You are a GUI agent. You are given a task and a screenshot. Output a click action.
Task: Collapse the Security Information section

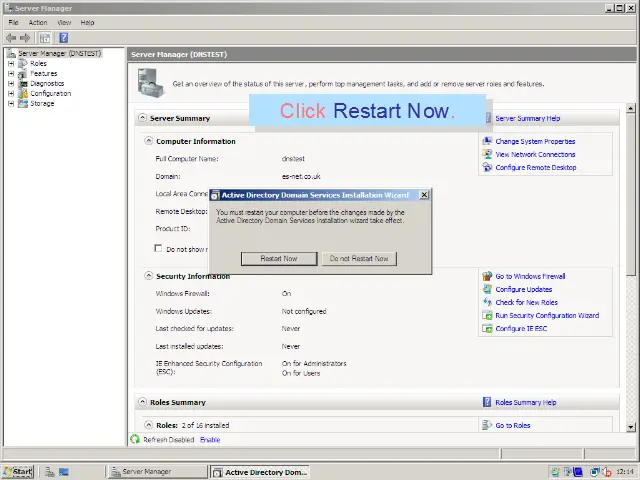pos(149,276)
